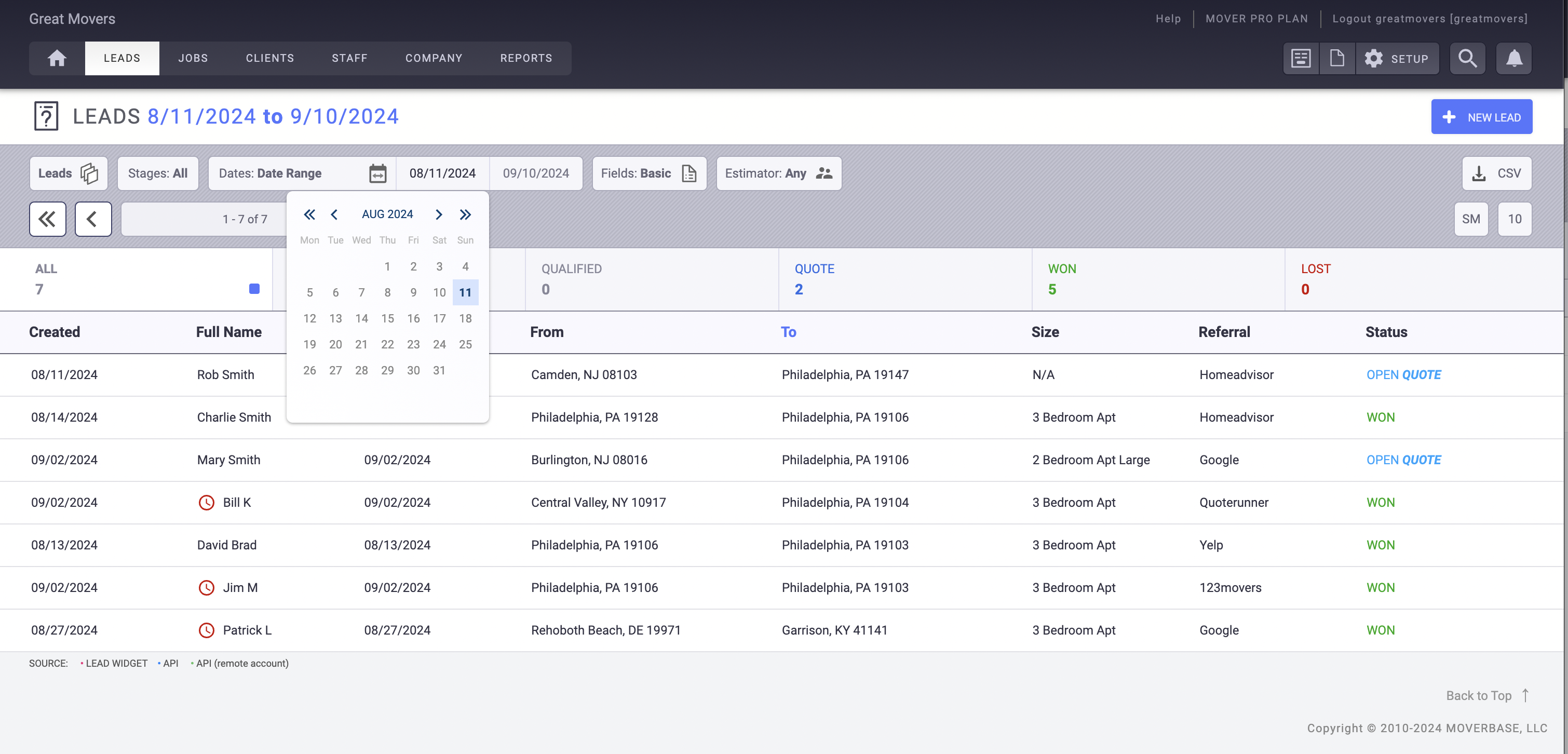This screenshot has height=754, width=1568.
Task: Jump to first page with double-left arrow
Action: tap(47, 219)
